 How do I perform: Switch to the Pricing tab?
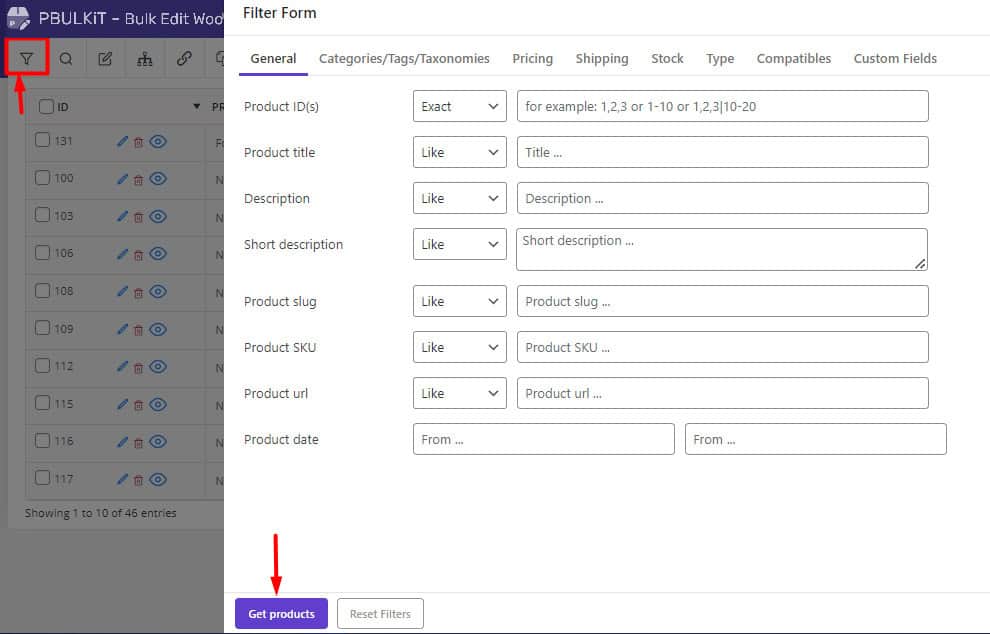coord(532,59)
